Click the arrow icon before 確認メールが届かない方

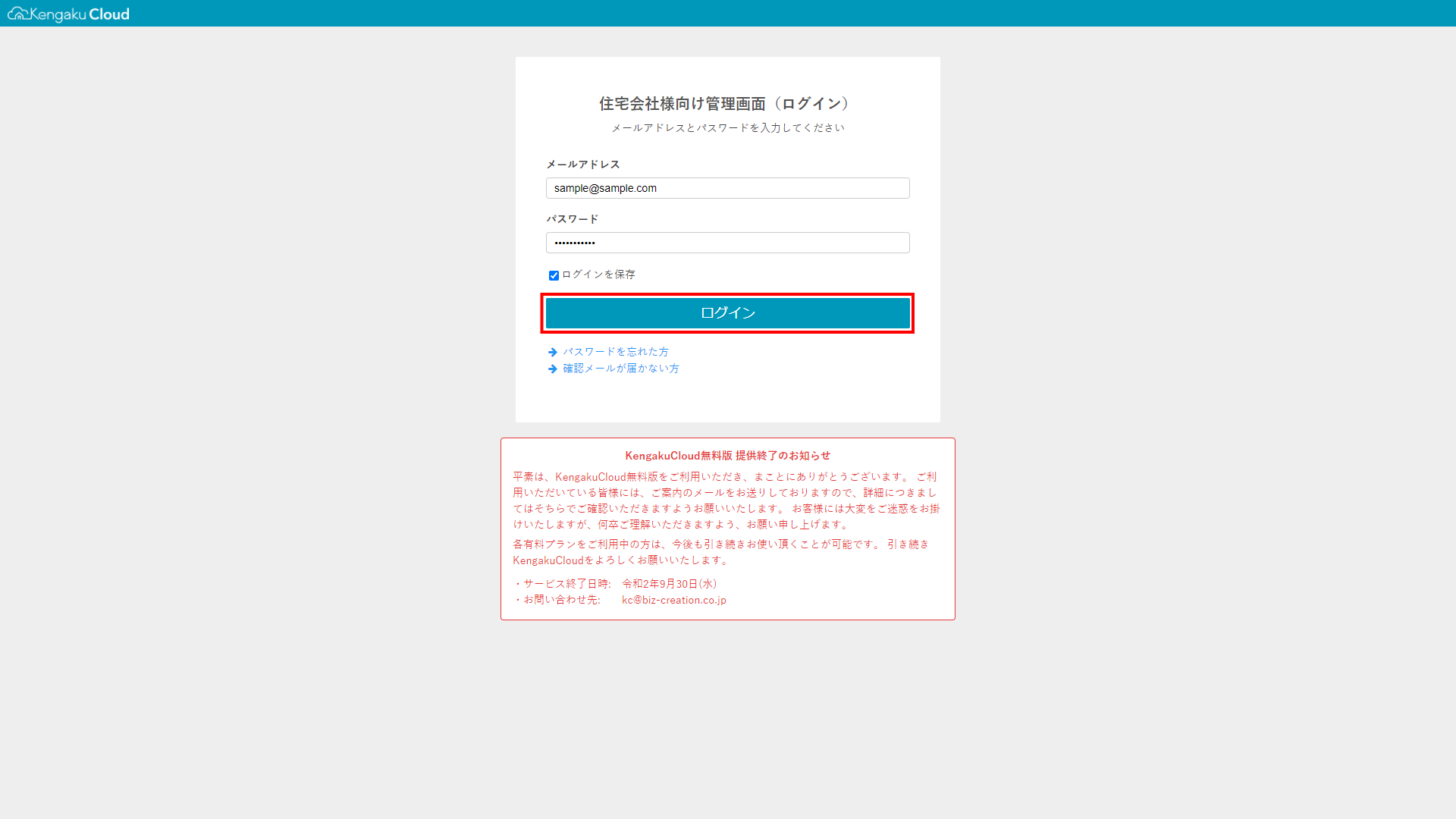coord(552,369)
